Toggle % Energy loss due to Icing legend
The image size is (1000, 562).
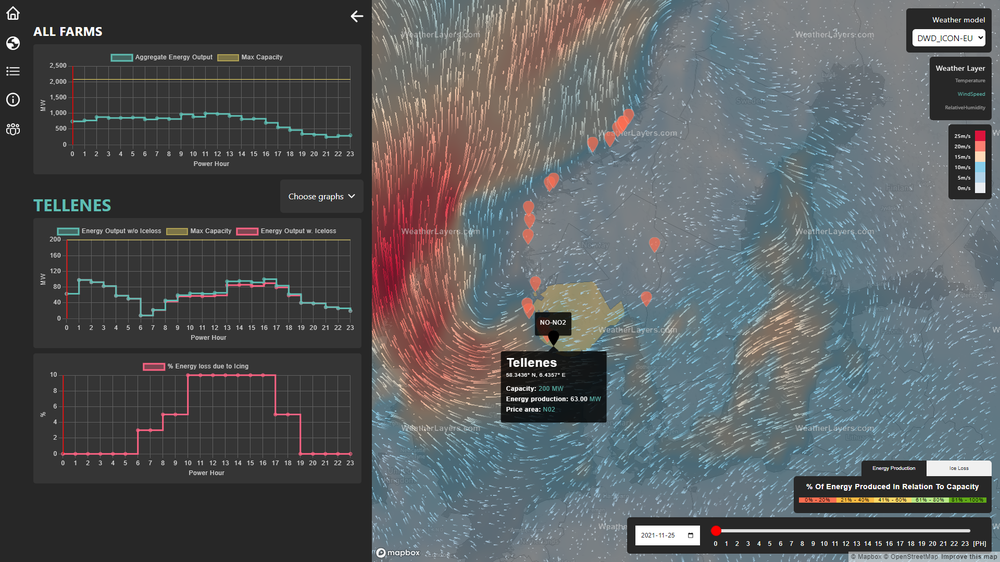[x=196, y=366]
